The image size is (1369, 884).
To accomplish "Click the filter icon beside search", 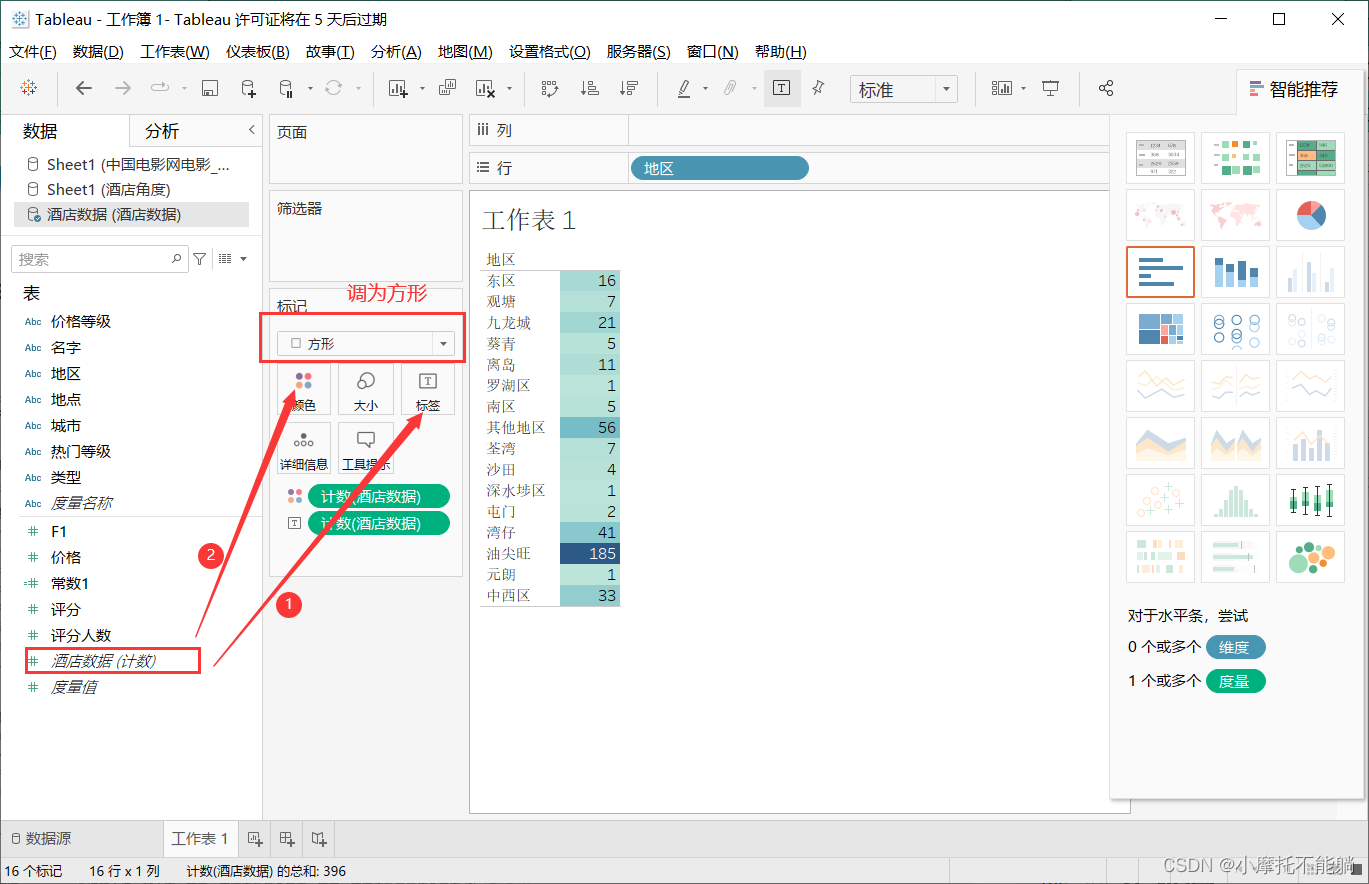I will coord(200,259).
